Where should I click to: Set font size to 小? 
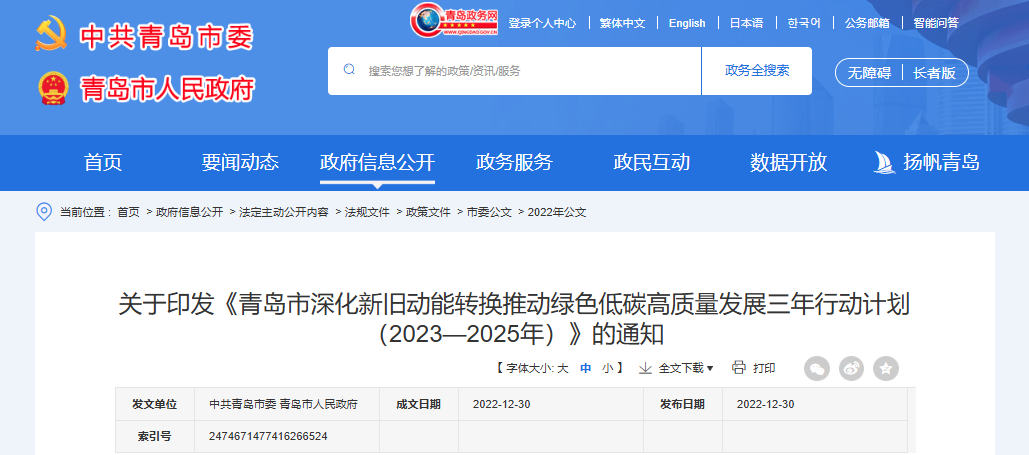[x=607, y=368]
